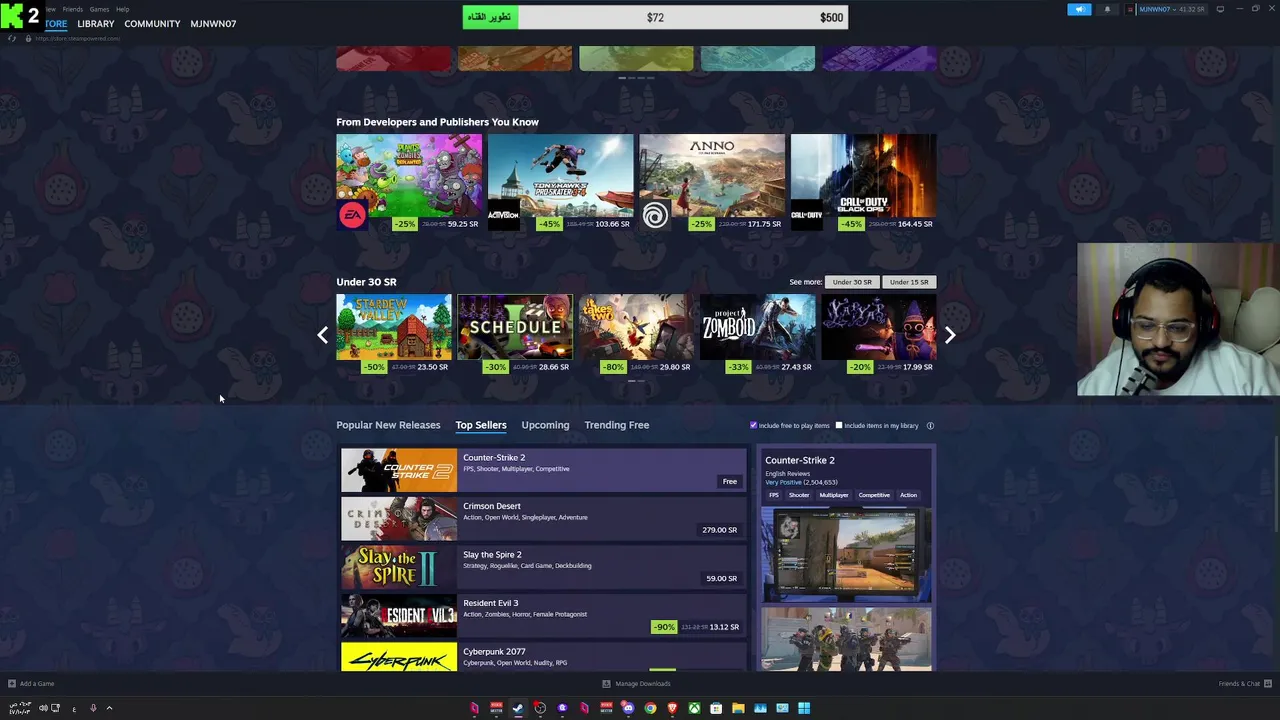Click the Competitive tag in Counter-Strike 2 panel

pyautogui.click(x=874, y=495)
